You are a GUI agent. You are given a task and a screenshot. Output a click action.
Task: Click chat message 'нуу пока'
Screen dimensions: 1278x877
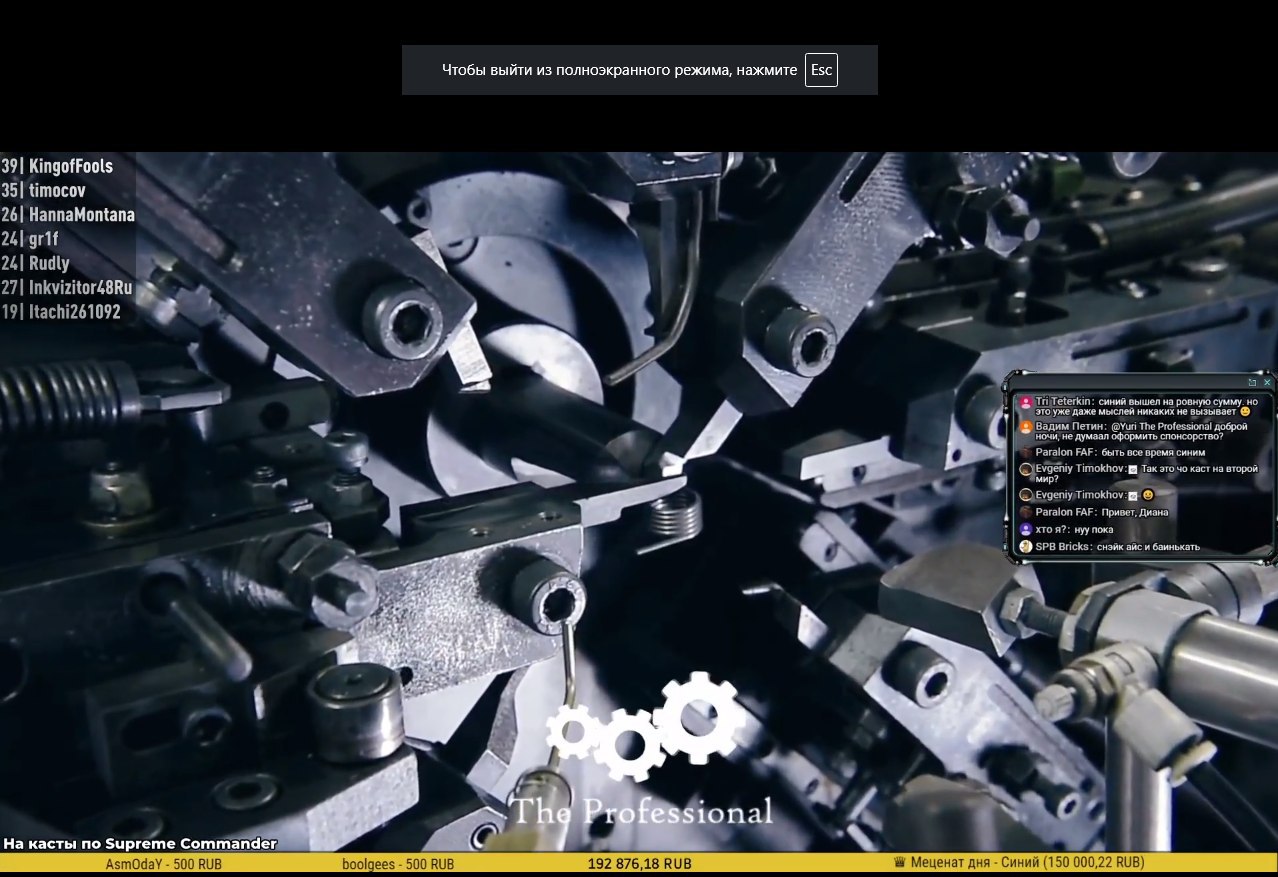[x=1093, y=530]
